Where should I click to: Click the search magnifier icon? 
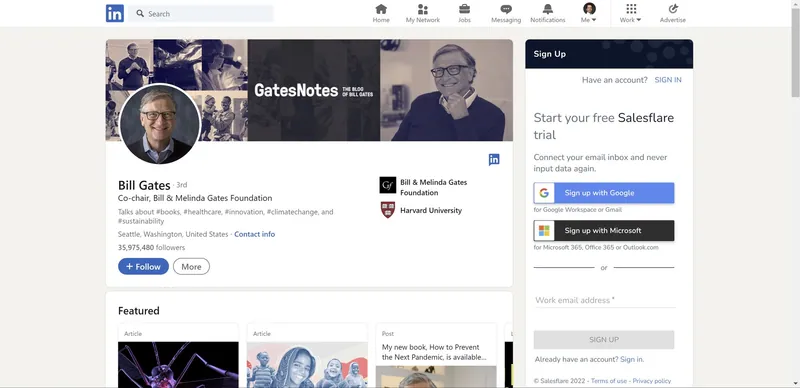point(140,13)
